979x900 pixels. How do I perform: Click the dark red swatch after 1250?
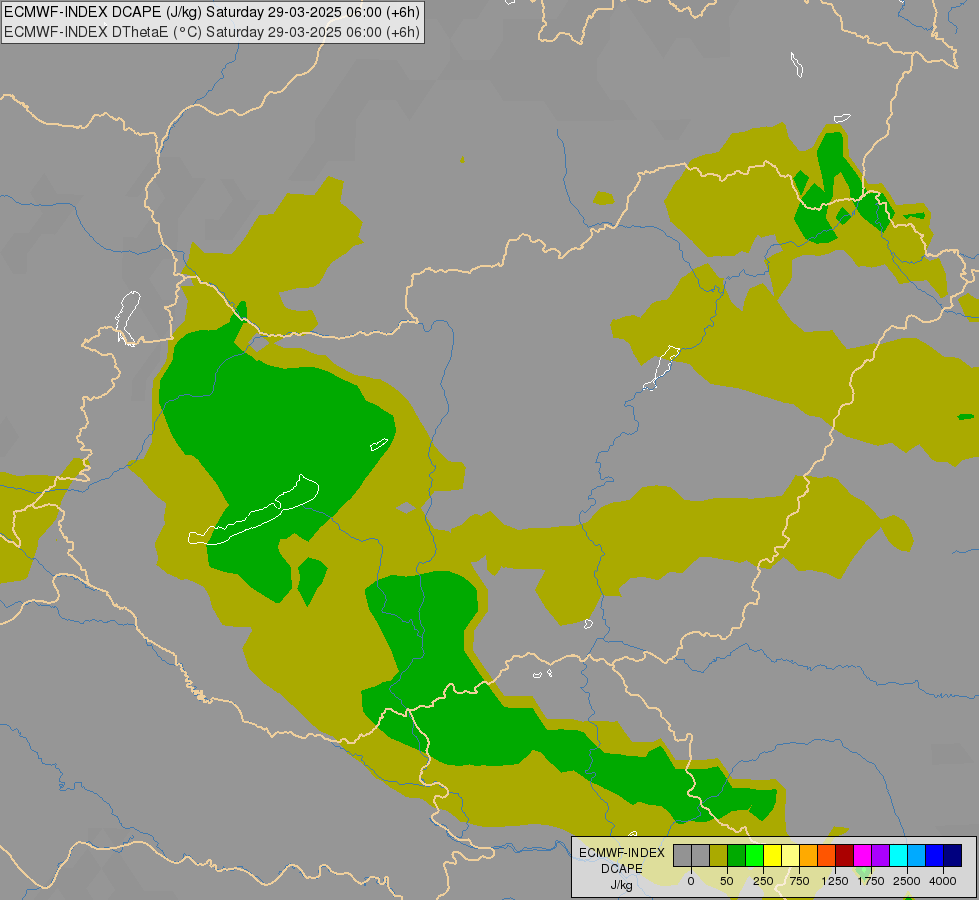[845, 856]
